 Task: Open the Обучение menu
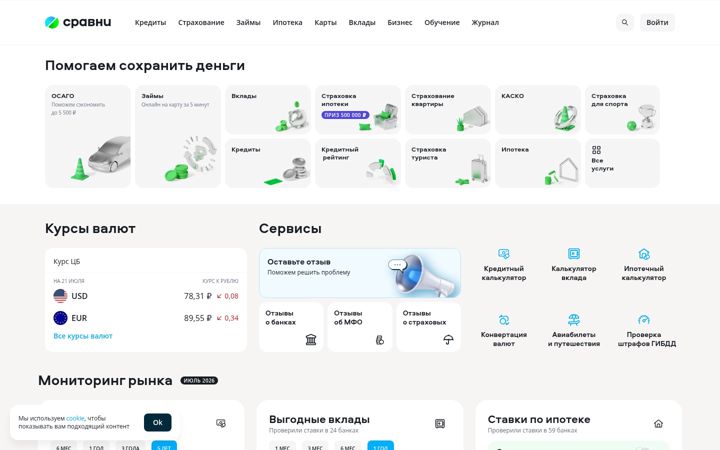click(x=442, y=22)
